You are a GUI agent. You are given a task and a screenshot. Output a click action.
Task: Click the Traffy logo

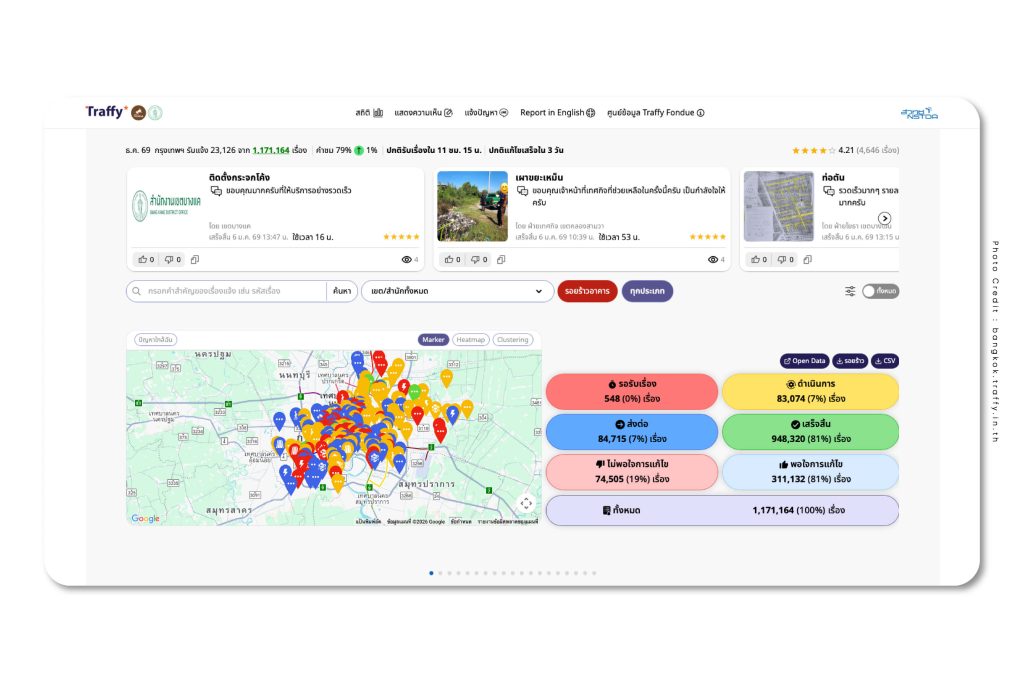[x=105, y=112]
